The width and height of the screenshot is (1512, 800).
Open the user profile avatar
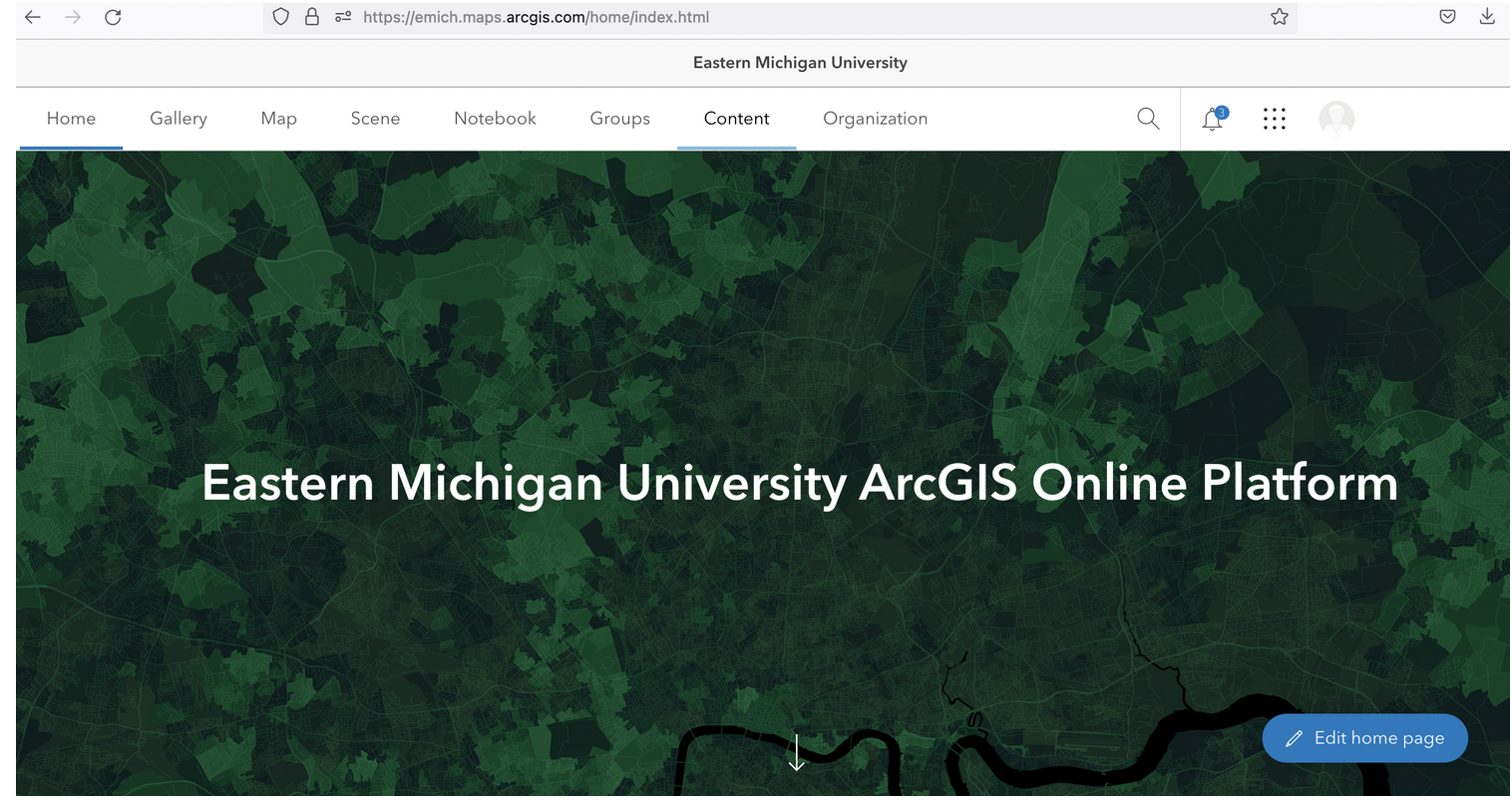tap(1336, 119)
